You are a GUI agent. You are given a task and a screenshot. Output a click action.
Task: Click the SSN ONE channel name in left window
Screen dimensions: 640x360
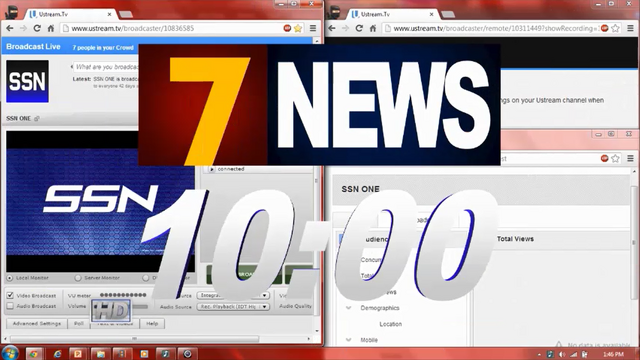(x=18, y=118)
